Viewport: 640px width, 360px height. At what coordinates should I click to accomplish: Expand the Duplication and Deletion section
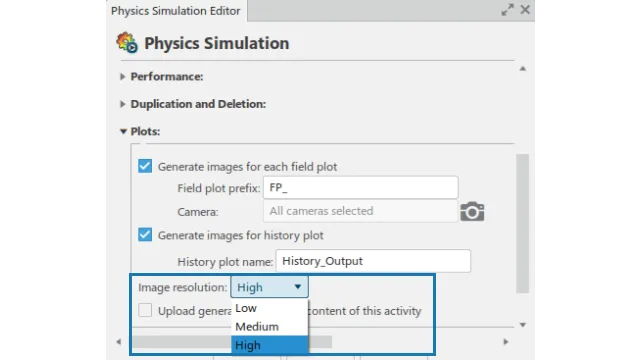(122, 104)
